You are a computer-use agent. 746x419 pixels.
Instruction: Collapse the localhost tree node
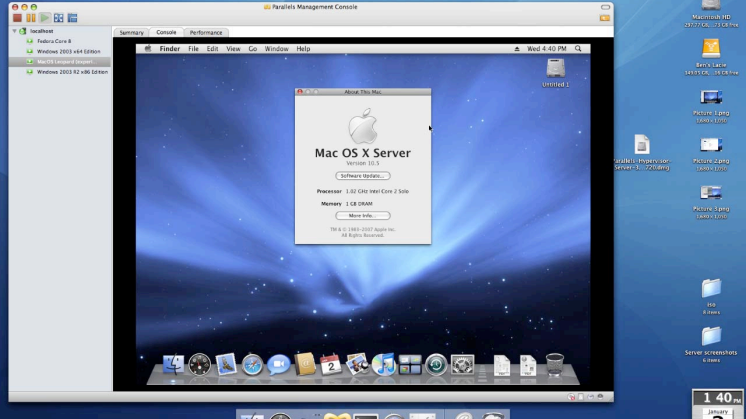[15, 31]
